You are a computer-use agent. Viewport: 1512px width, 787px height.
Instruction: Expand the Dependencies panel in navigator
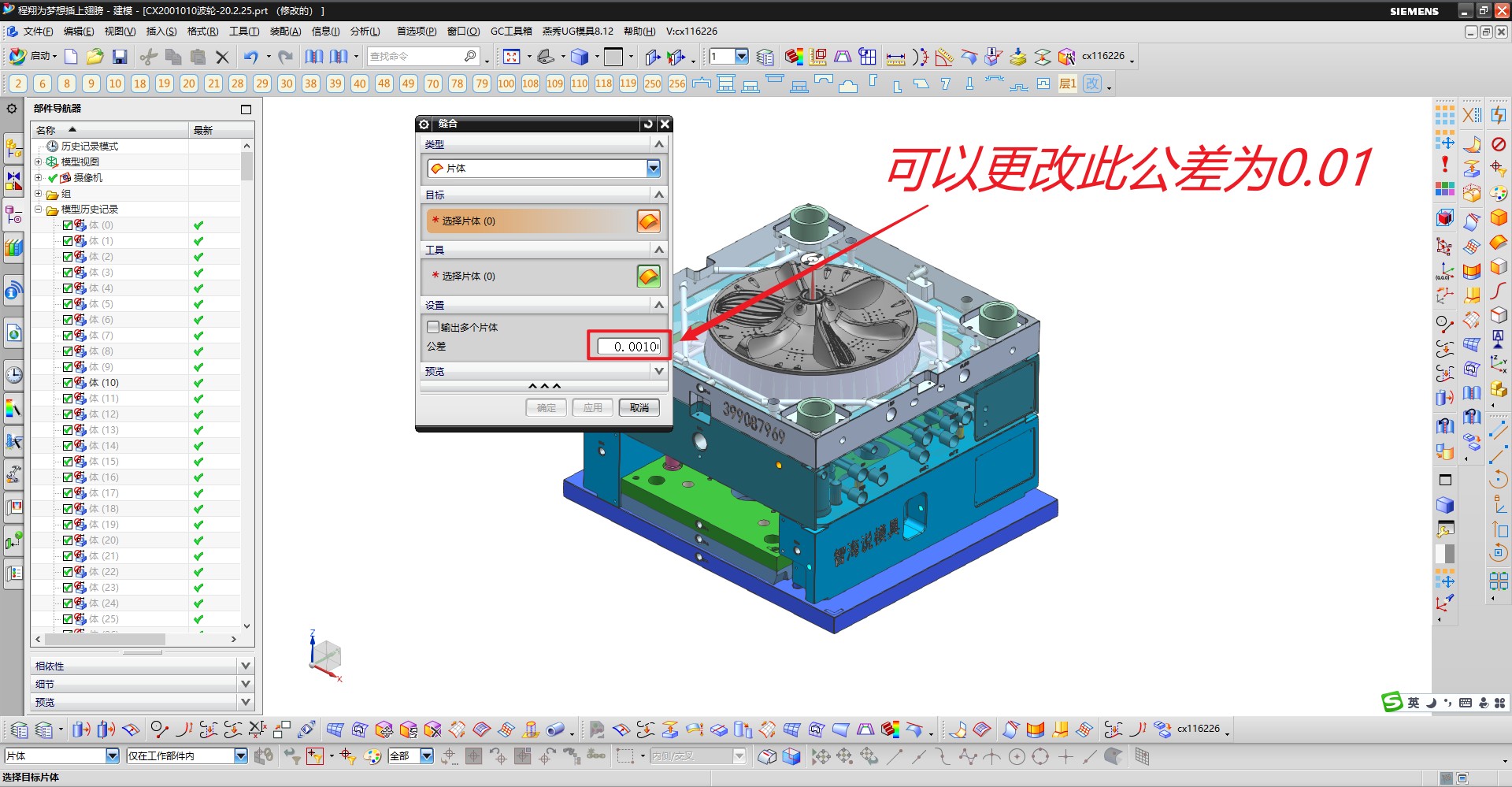point(245,666)
